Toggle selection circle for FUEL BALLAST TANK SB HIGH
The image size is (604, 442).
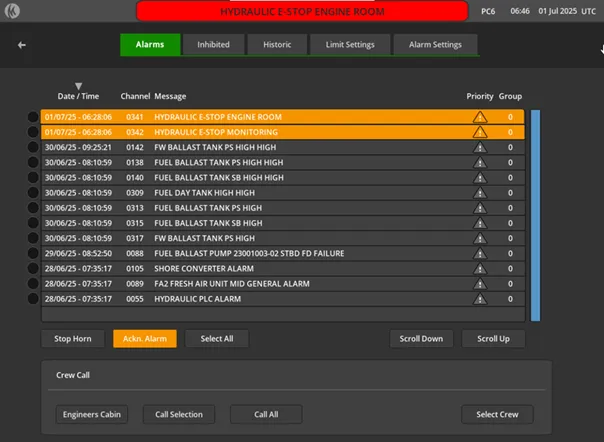click(x=33, y=223)
